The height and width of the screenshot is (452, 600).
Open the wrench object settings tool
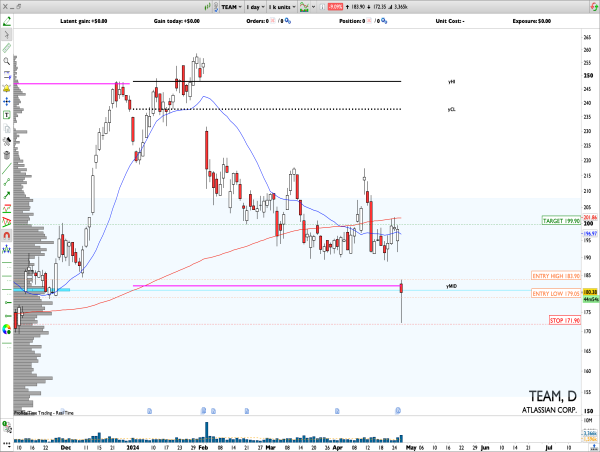click(7, 142)
